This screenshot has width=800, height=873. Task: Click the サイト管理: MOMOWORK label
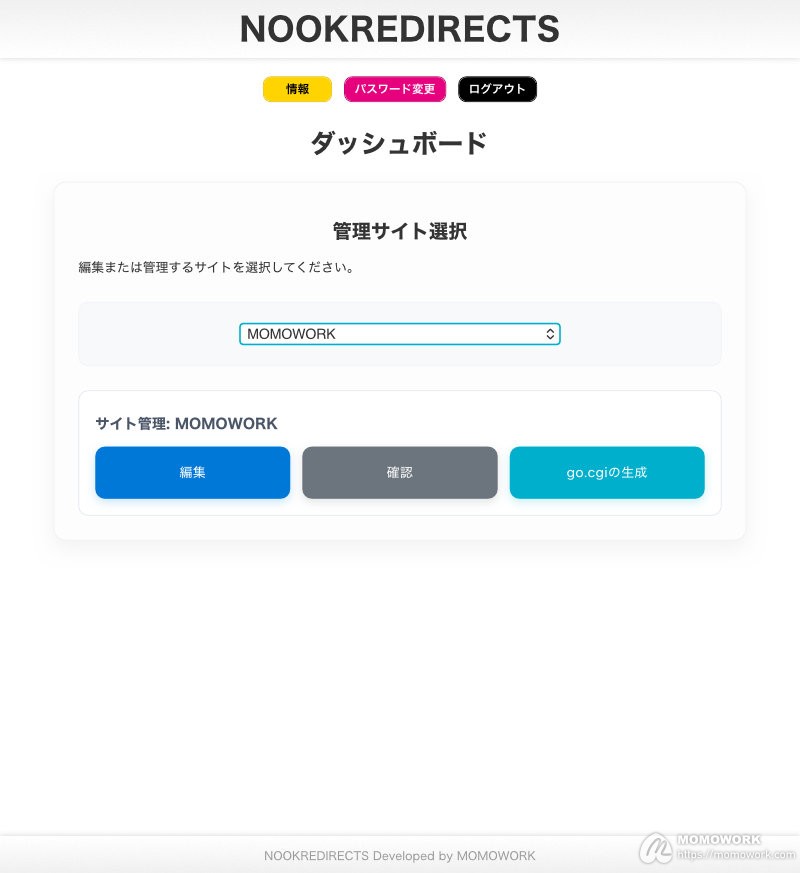tap(186, 424)
